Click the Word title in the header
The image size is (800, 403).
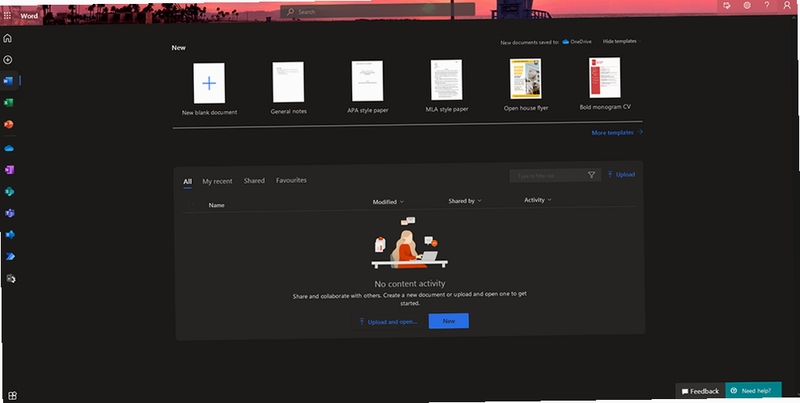[29, 16]
